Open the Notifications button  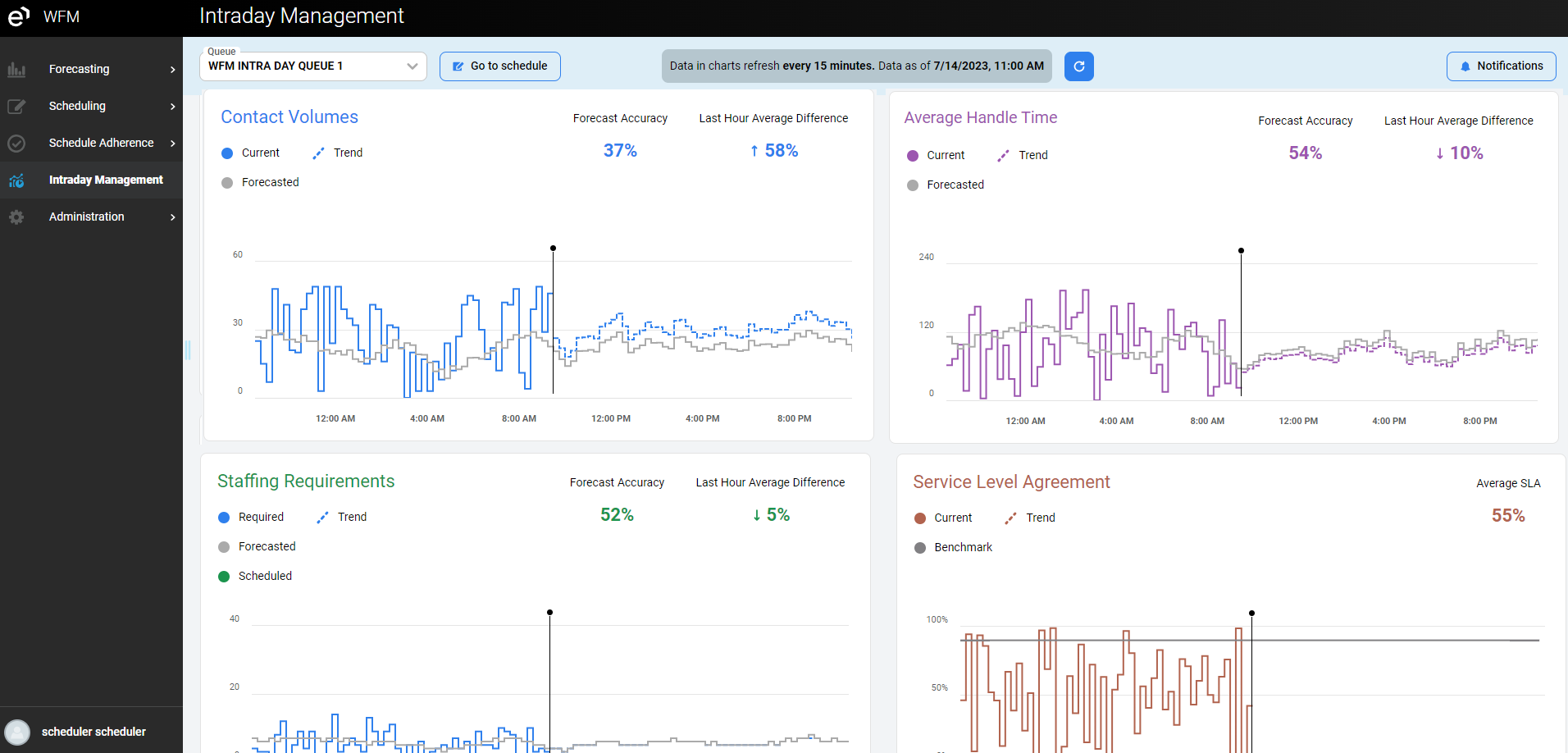point(1501,66)
